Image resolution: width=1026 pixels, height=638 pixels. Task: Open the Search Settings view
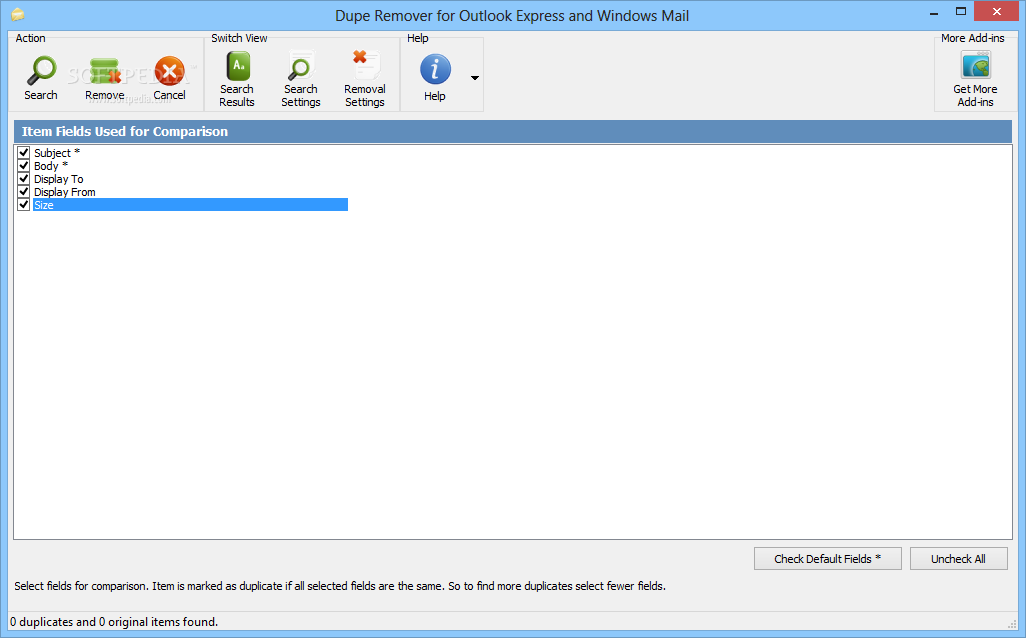(x=301, y=79)
